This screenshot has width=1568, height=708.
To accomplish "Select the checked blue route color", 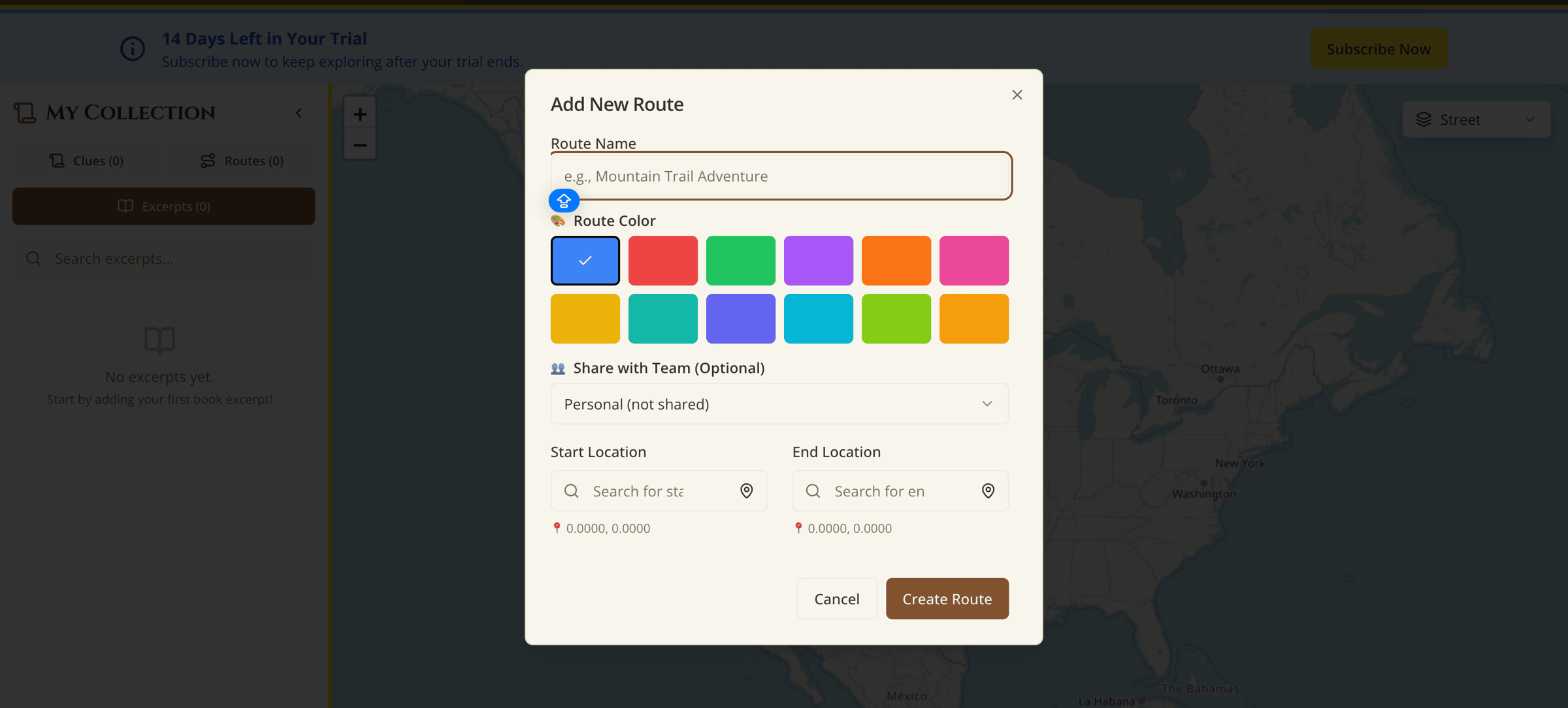I will click(585, 261).
